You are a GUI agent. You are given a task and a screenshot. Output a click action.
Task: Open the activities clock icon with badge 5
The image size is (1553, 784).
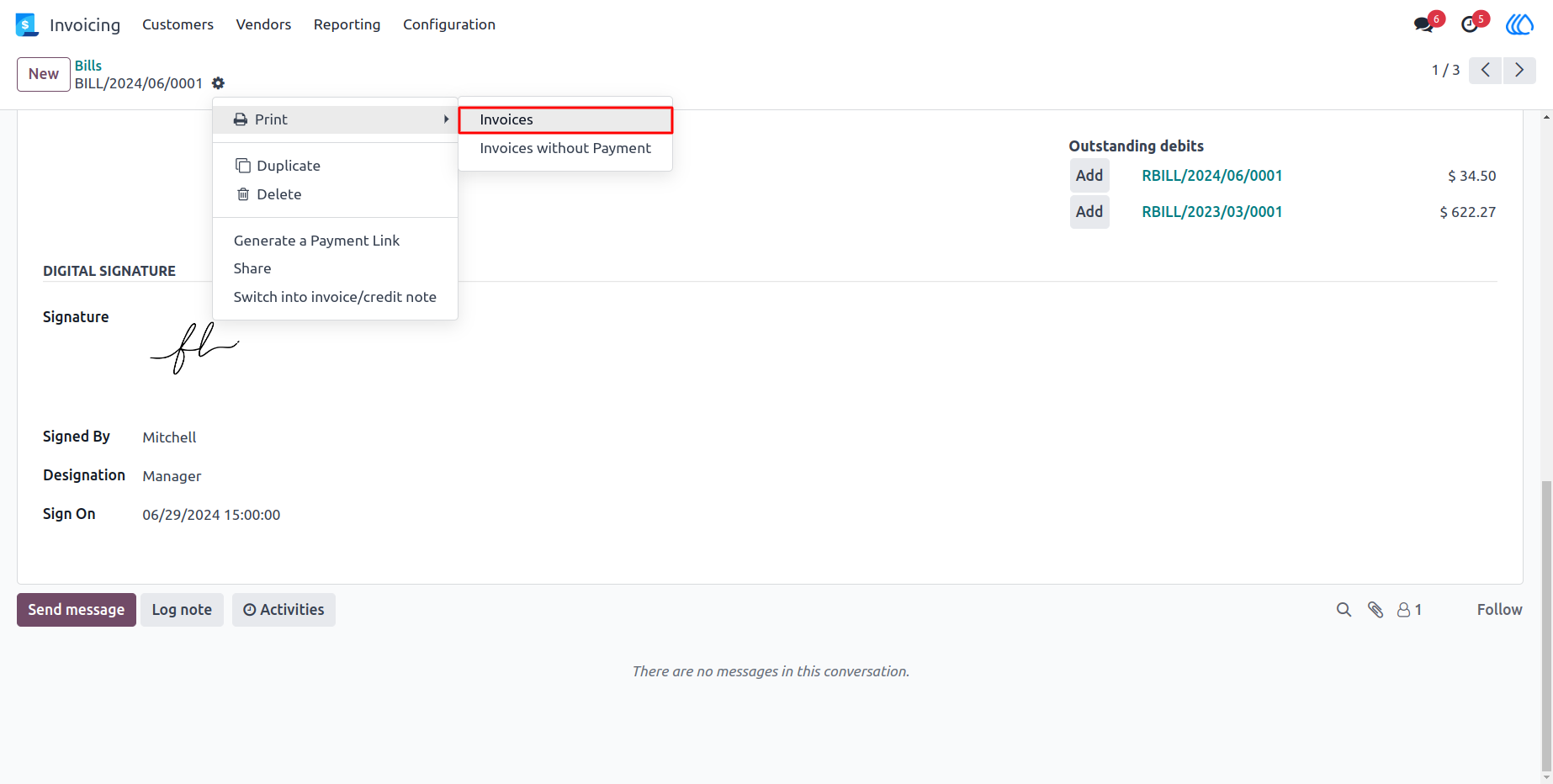1470,24
